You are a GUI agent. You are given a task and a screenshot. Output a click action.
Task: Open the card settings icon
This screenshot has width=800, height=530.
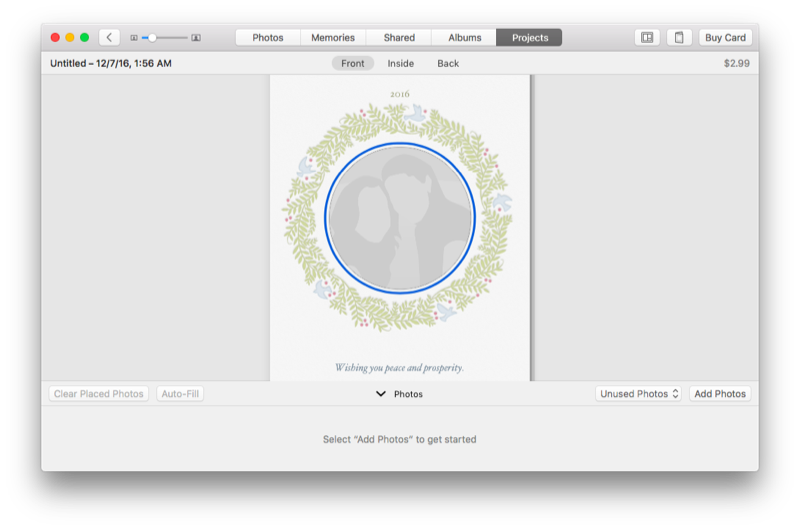click(679, 37)
